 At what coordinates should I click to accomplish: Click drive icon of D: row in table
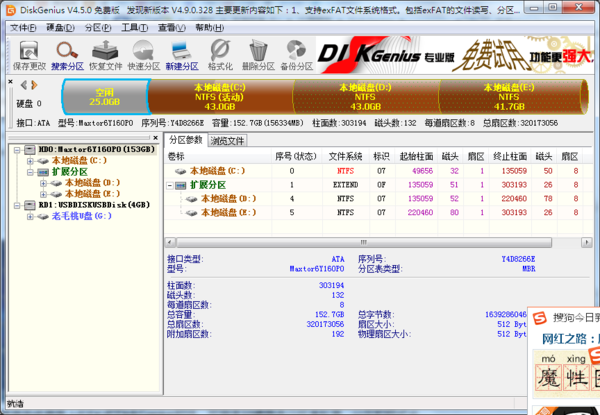[191, 199]
